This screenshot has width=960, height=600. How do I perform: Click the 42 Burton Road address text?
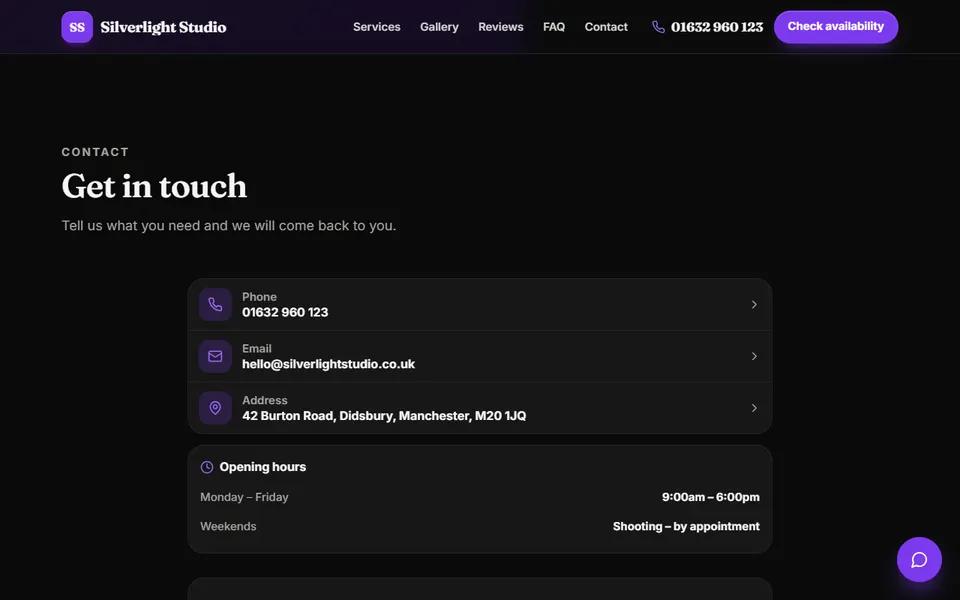(384, 416)
